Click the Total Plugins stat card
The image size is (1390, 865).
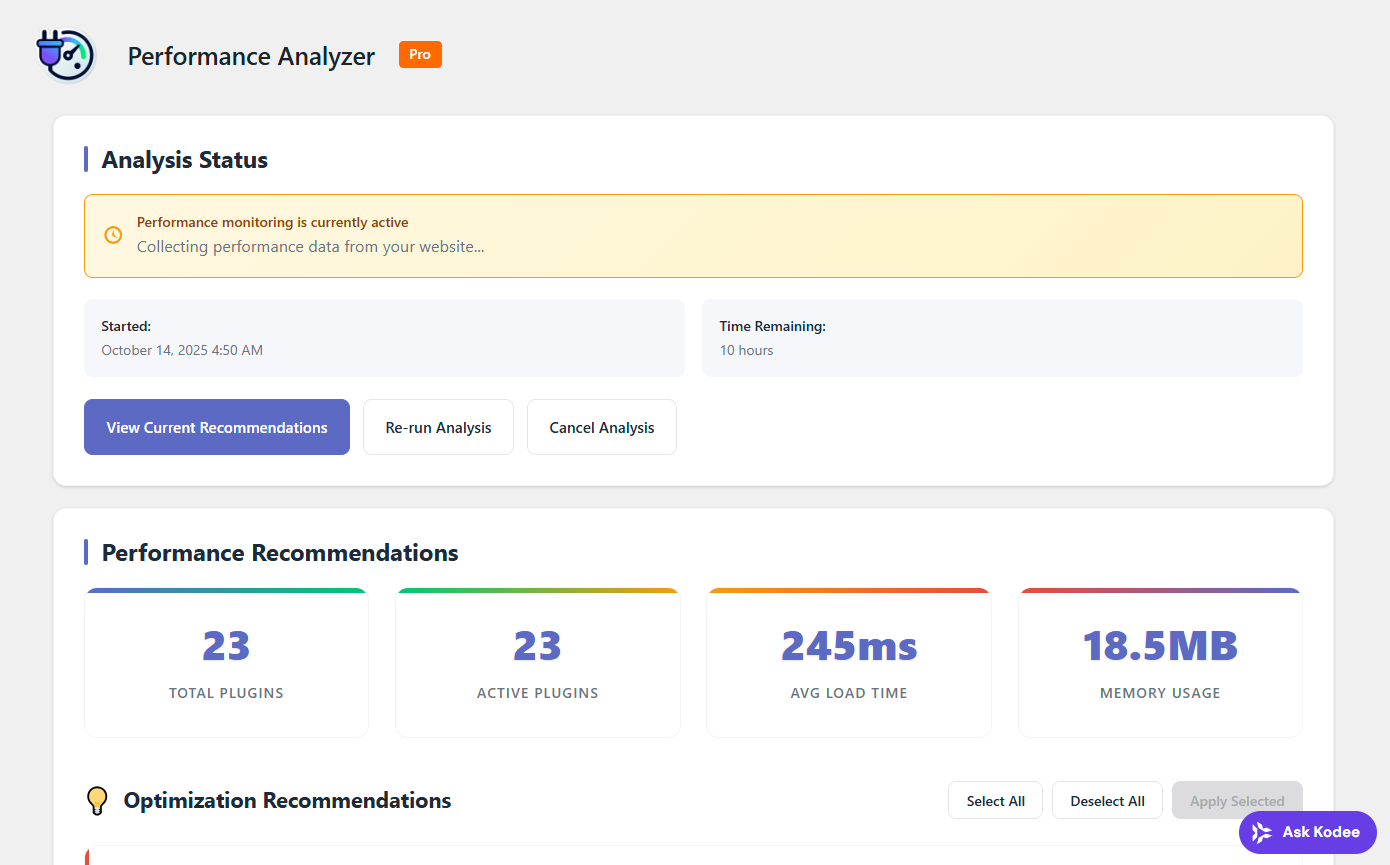226,663
